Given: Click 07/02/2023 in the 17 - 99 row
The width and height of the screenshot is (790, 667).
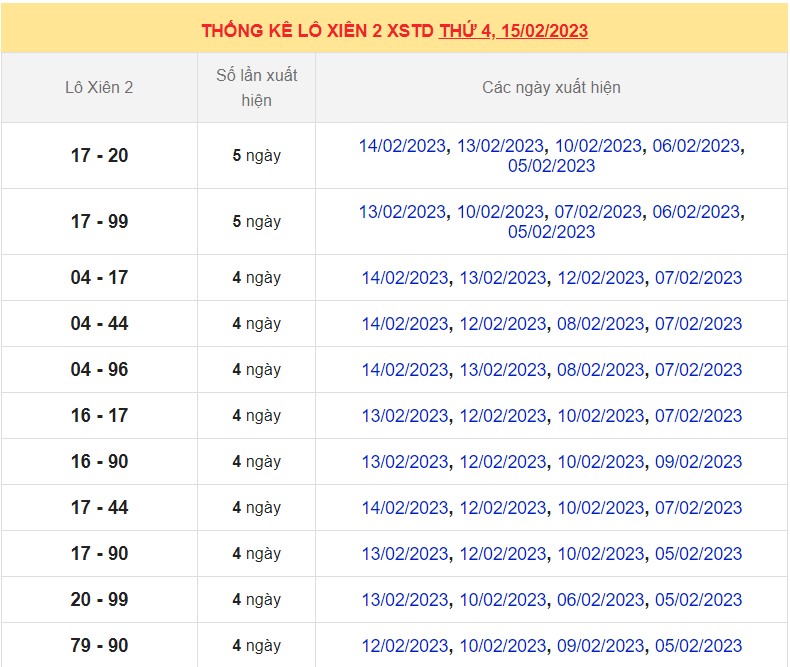Looking at the screenshot, I should 598,212.
